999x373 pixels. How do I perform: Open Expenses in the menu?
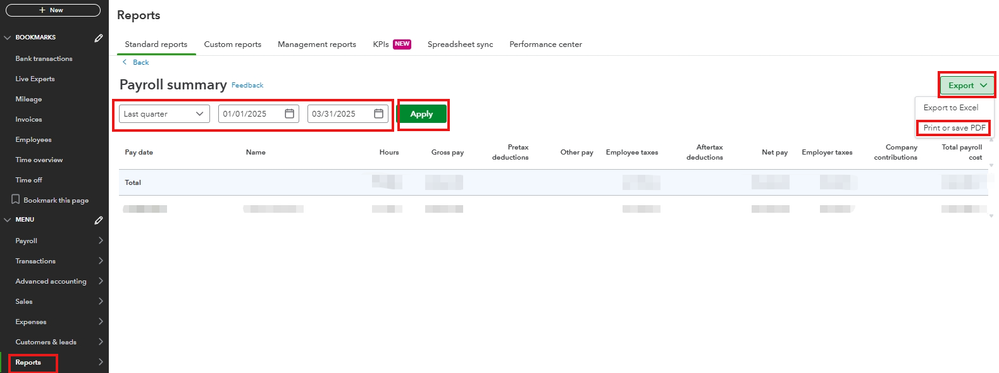point(31,322)
